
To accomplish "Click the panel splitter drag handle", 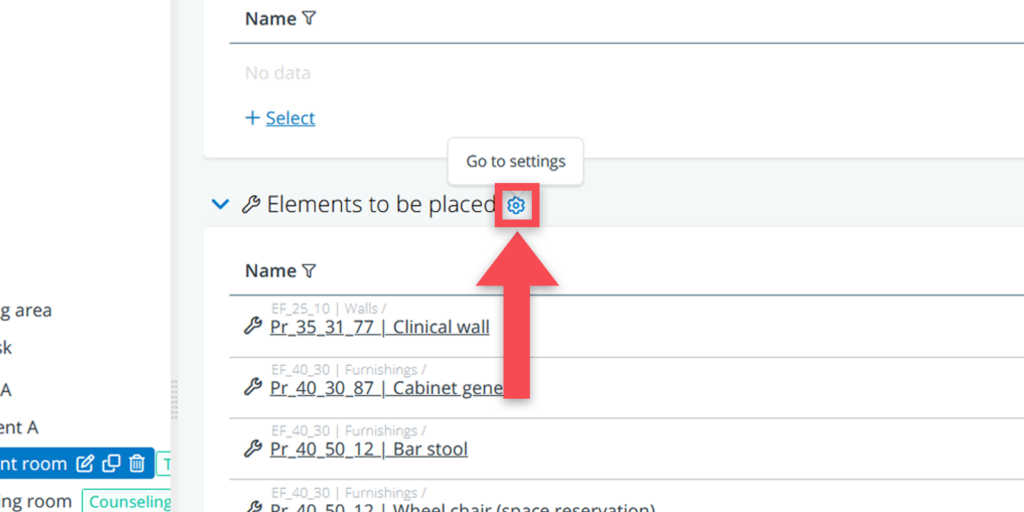I will click(x=175, y=400).
